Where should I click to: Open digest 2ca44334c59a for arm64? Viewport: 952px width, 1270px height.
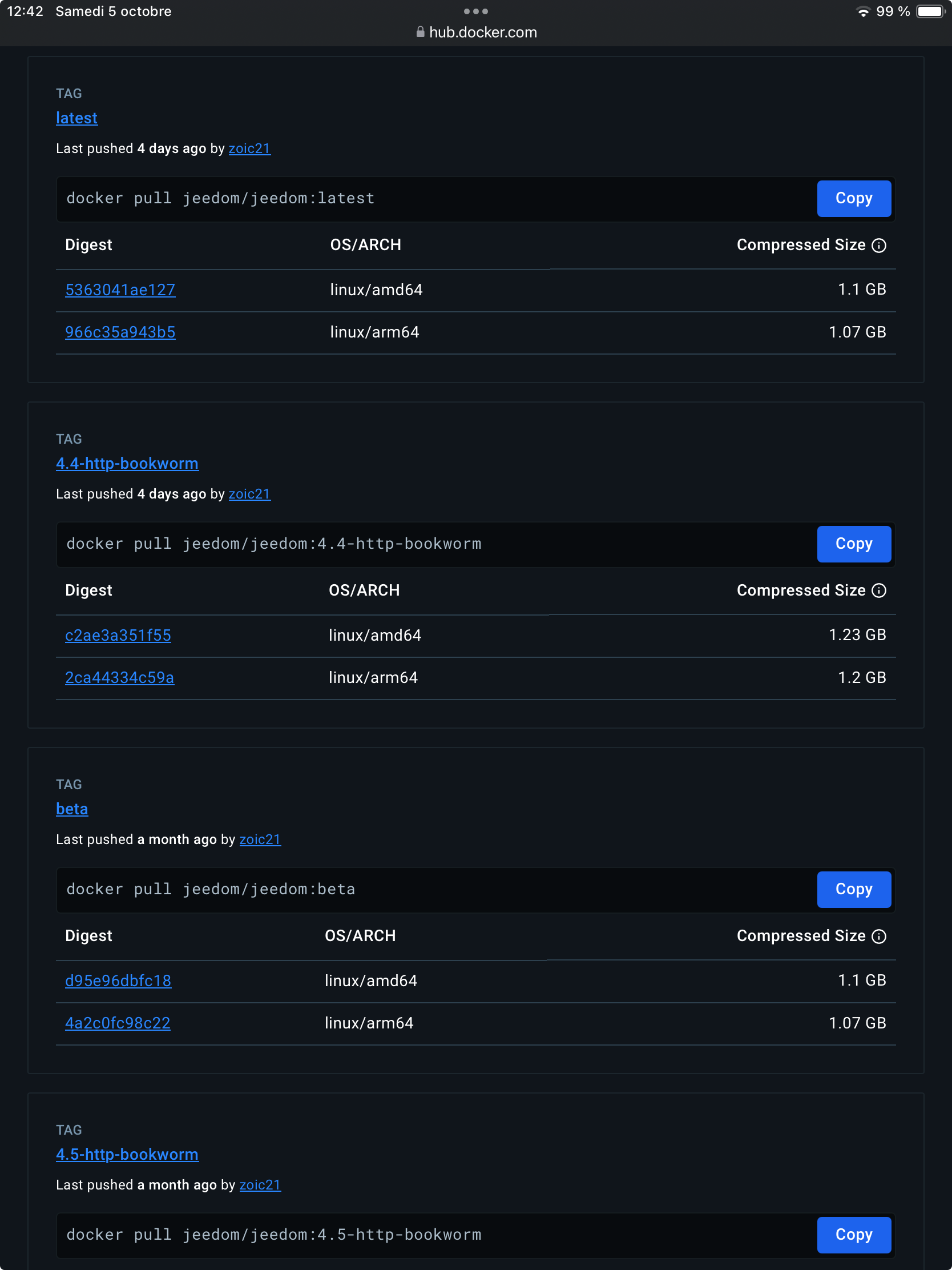point(119,678)
